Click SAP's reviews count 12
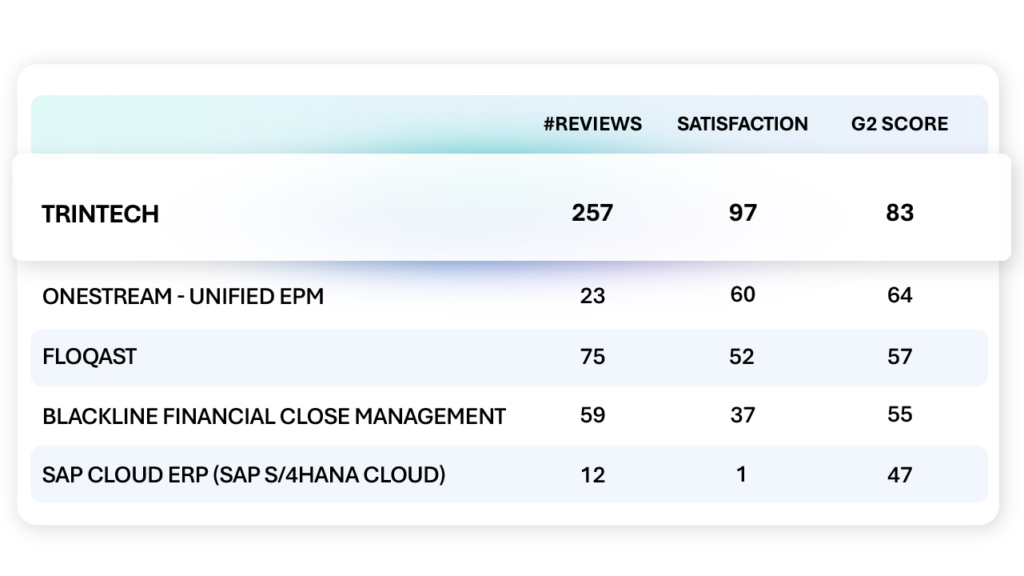Screen dimensions: 1024x576 point(592,475)
